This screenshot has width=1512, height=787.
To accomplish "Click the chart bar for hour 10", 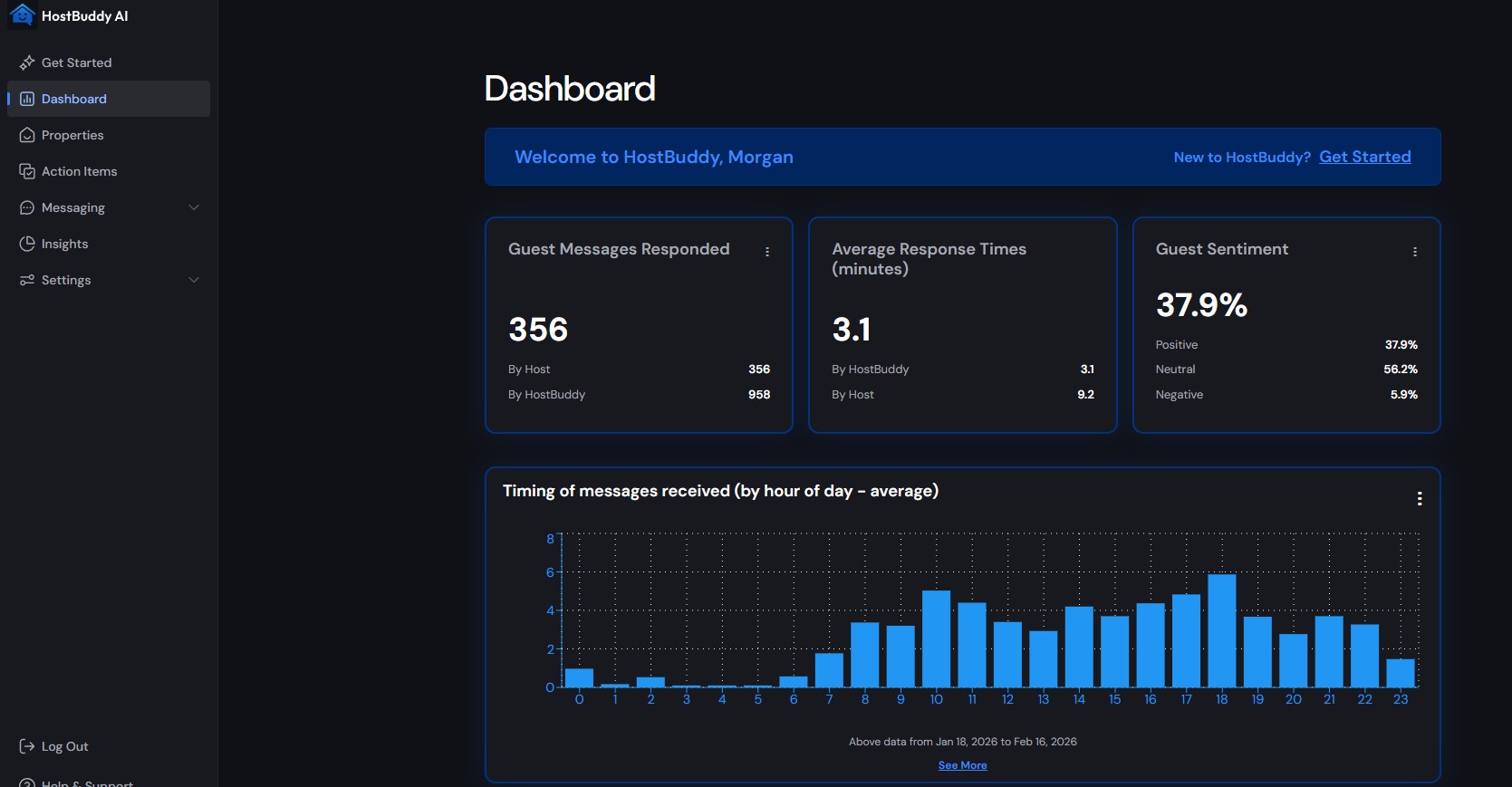I will click(x=936, y=638).
